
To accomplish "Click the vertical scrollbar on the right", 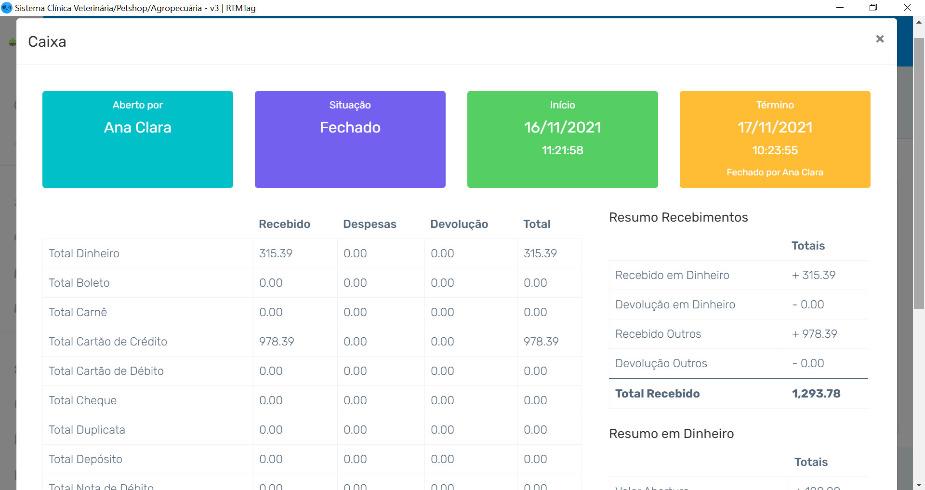I will click(919, 200).
